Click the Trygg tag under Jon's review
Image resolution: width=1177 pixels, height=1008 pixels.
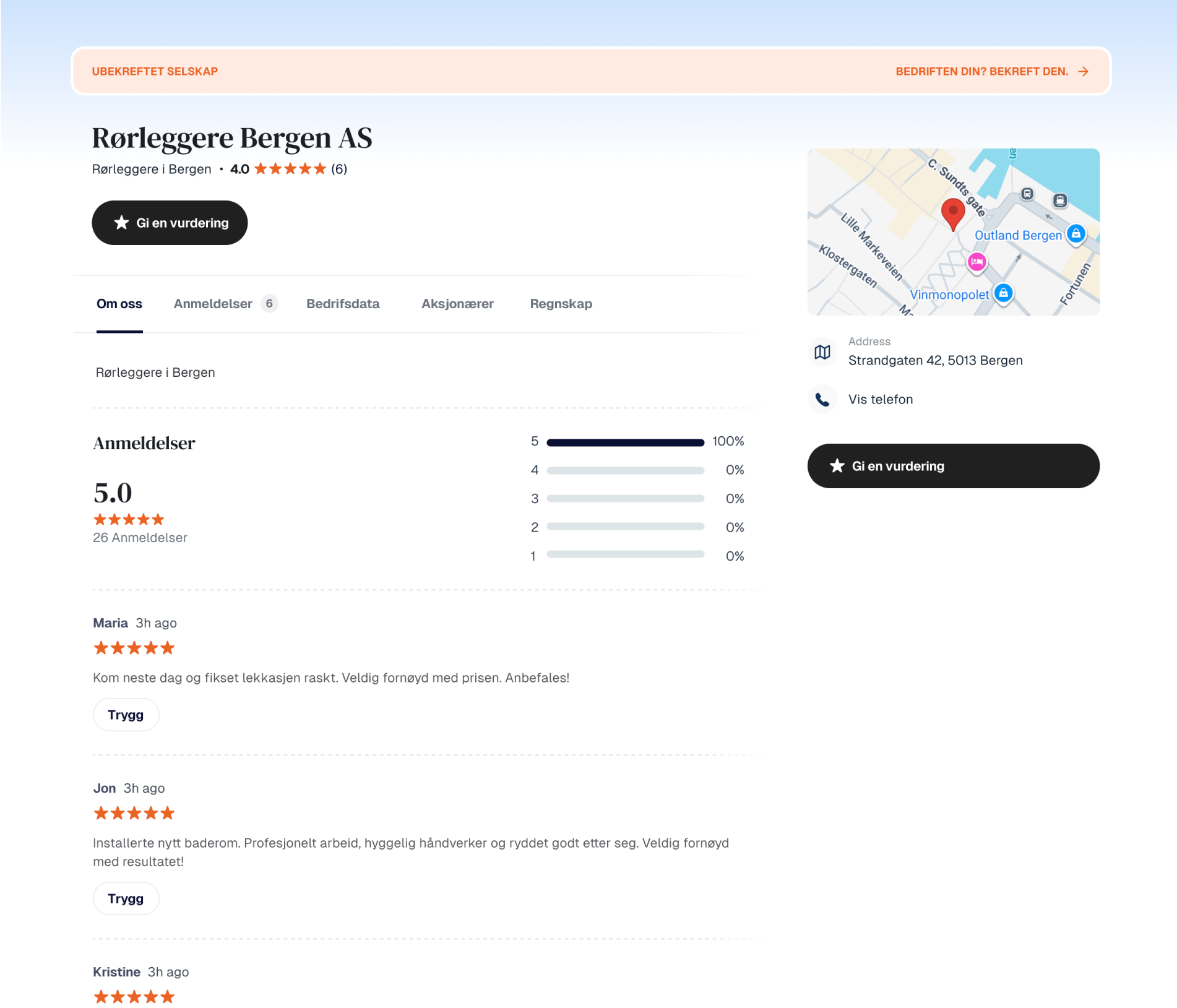126,898
